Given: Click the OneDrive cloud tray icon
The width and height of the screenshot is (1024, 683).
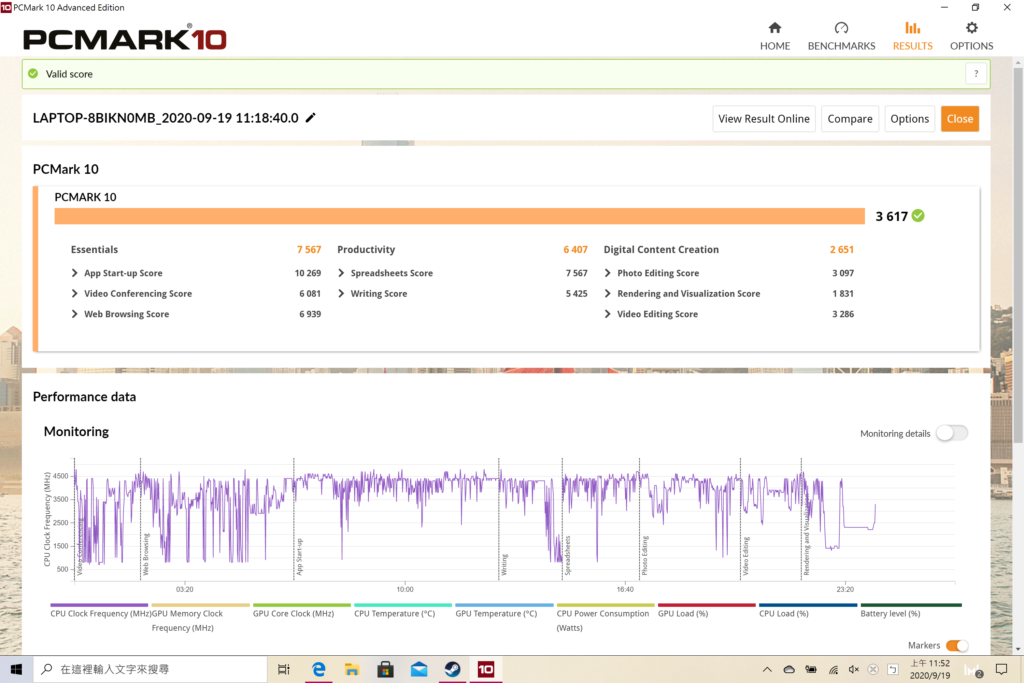Looking at the screenshot, I should [x=789, y=669].
